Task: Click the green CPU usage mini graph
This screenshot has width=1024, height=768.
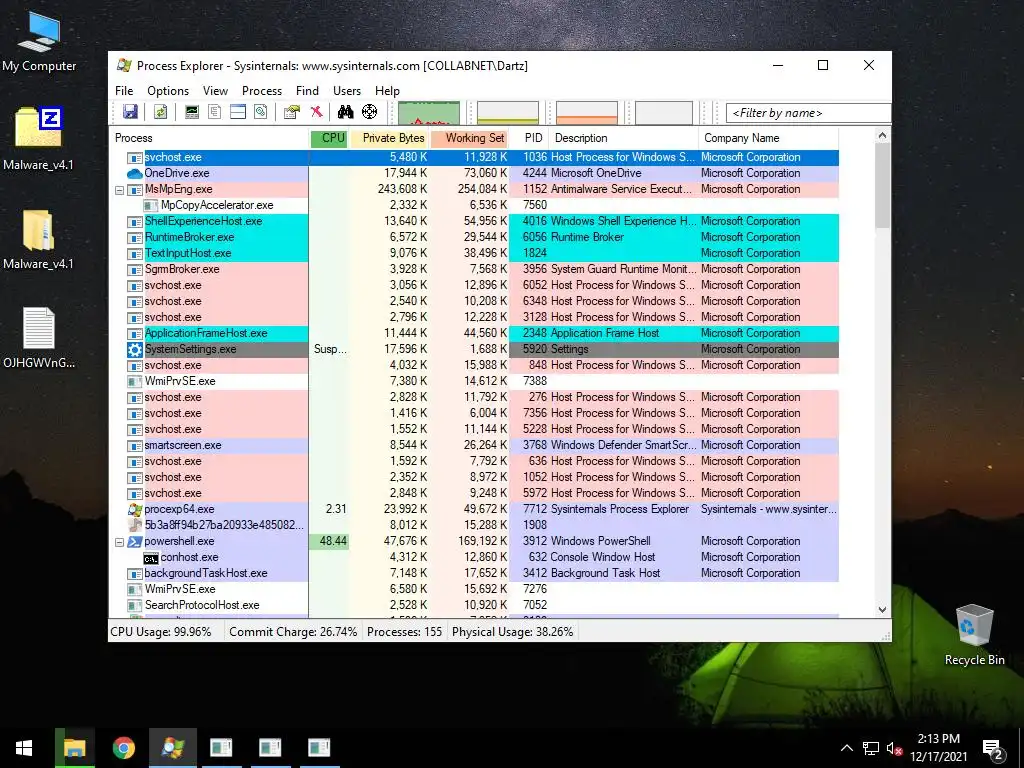Action: point(429,112)
